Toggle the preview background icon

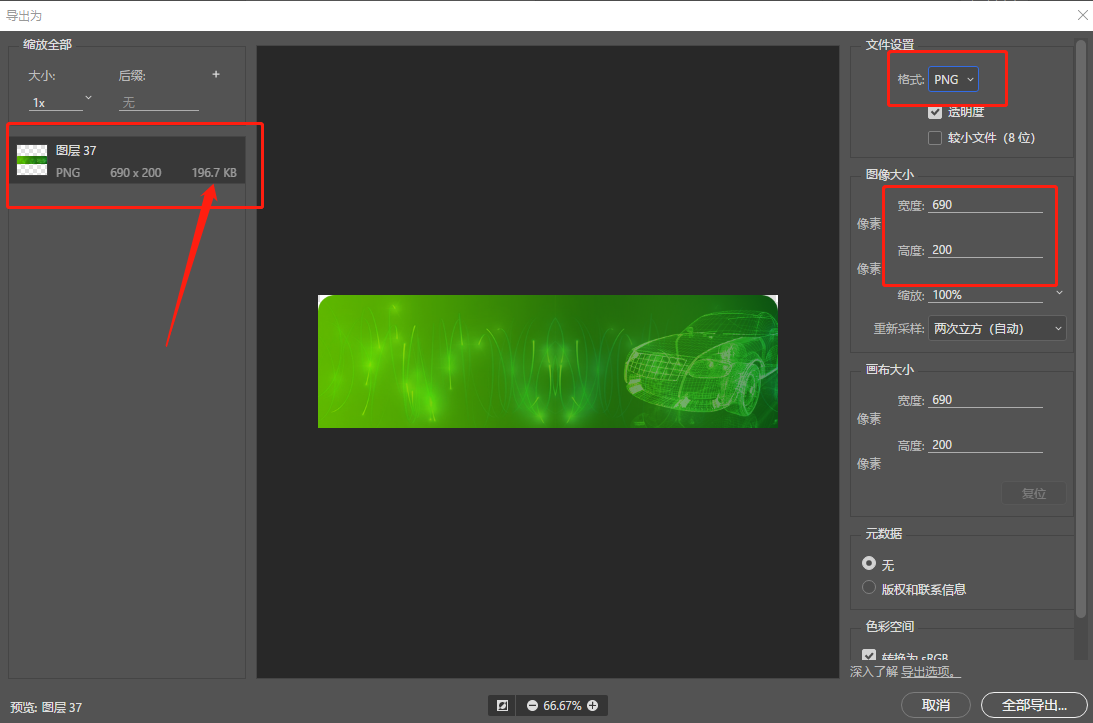[502, 706]
